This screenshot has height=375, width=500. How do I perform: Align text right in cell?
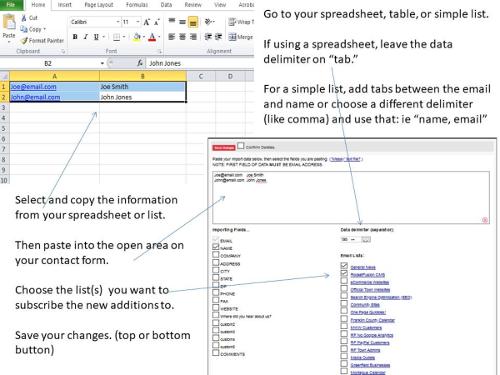click(193, 37)
